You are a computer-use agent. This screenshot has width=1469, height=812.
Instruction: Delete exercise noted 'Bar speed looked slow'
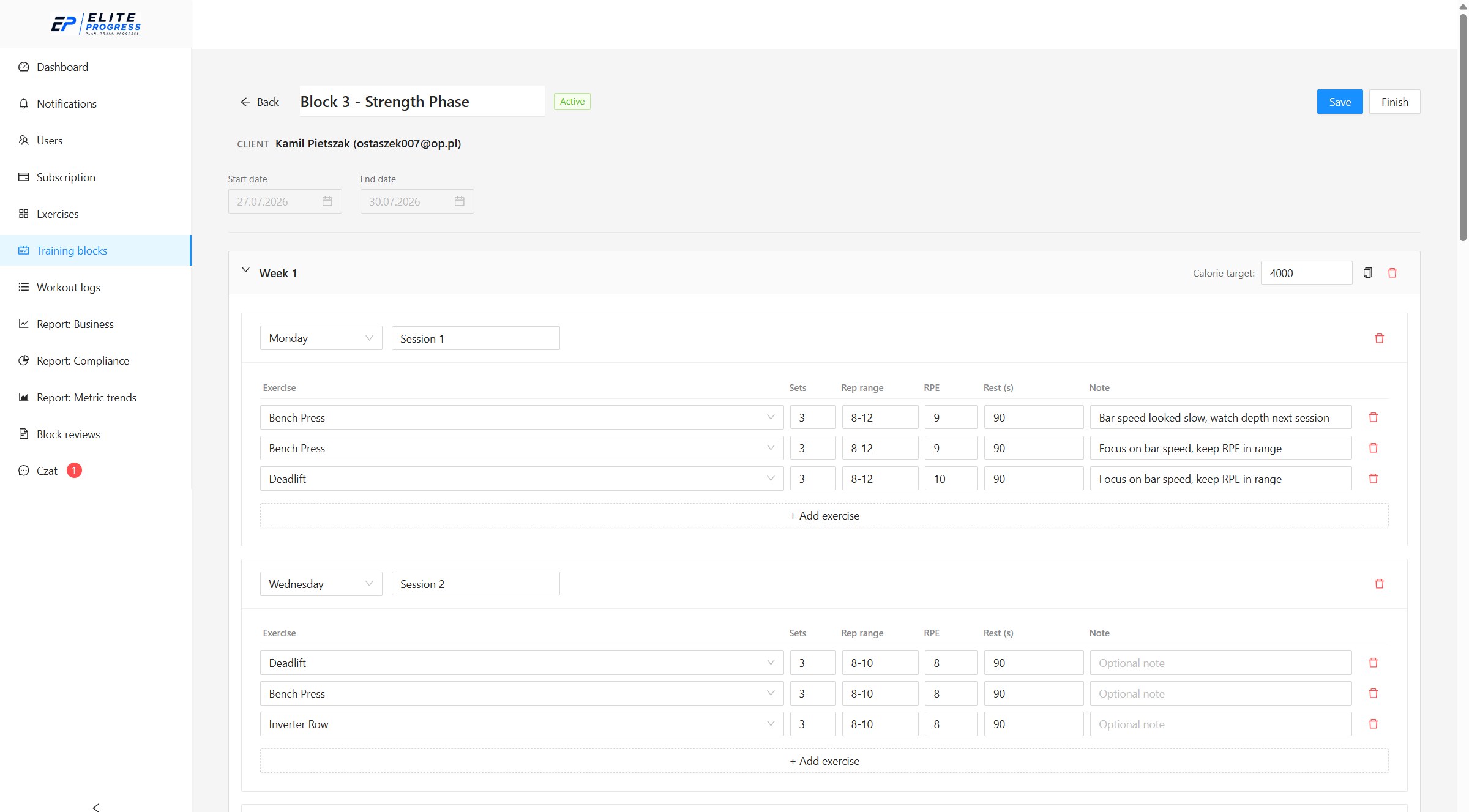point(1373,417)
